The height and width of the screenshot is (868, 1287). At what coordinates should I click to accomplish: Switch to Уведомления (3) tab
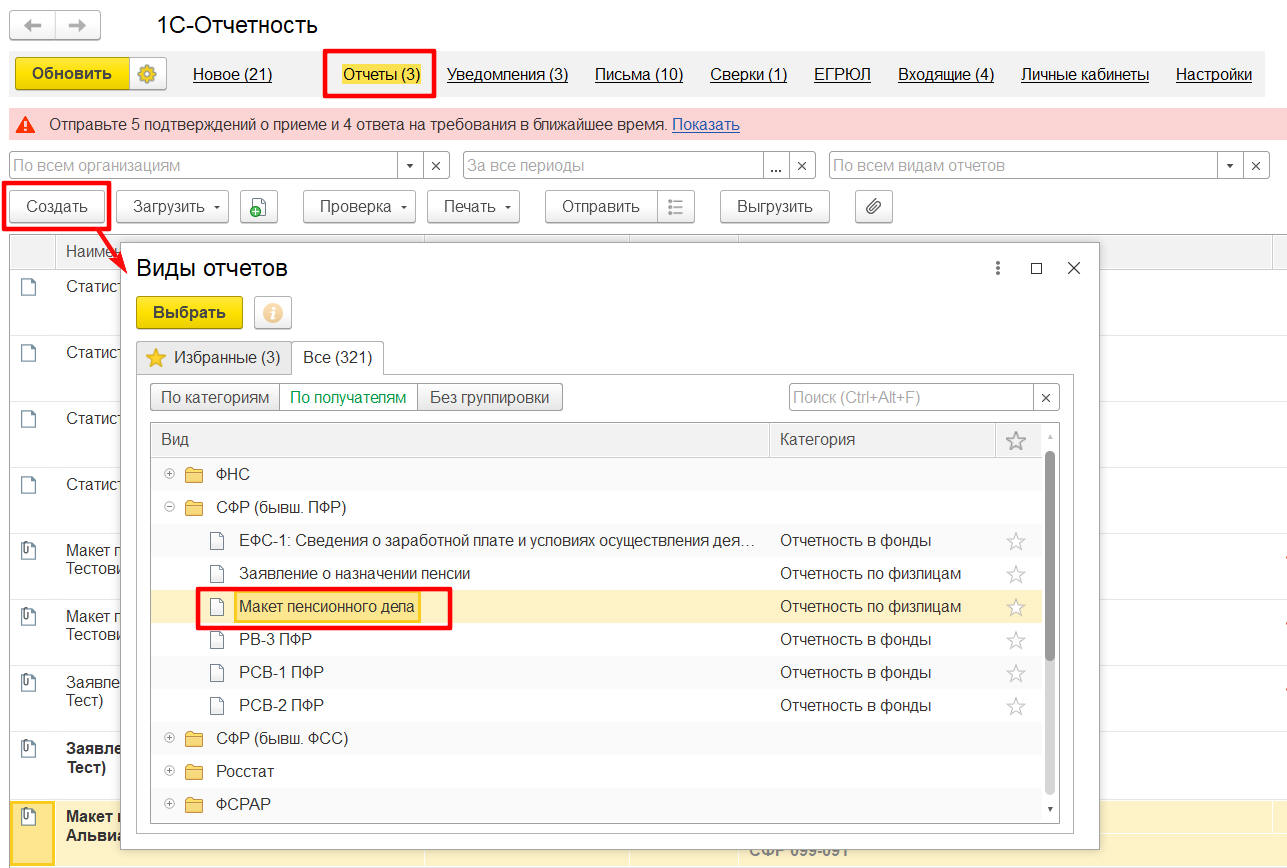coord(507,74)
